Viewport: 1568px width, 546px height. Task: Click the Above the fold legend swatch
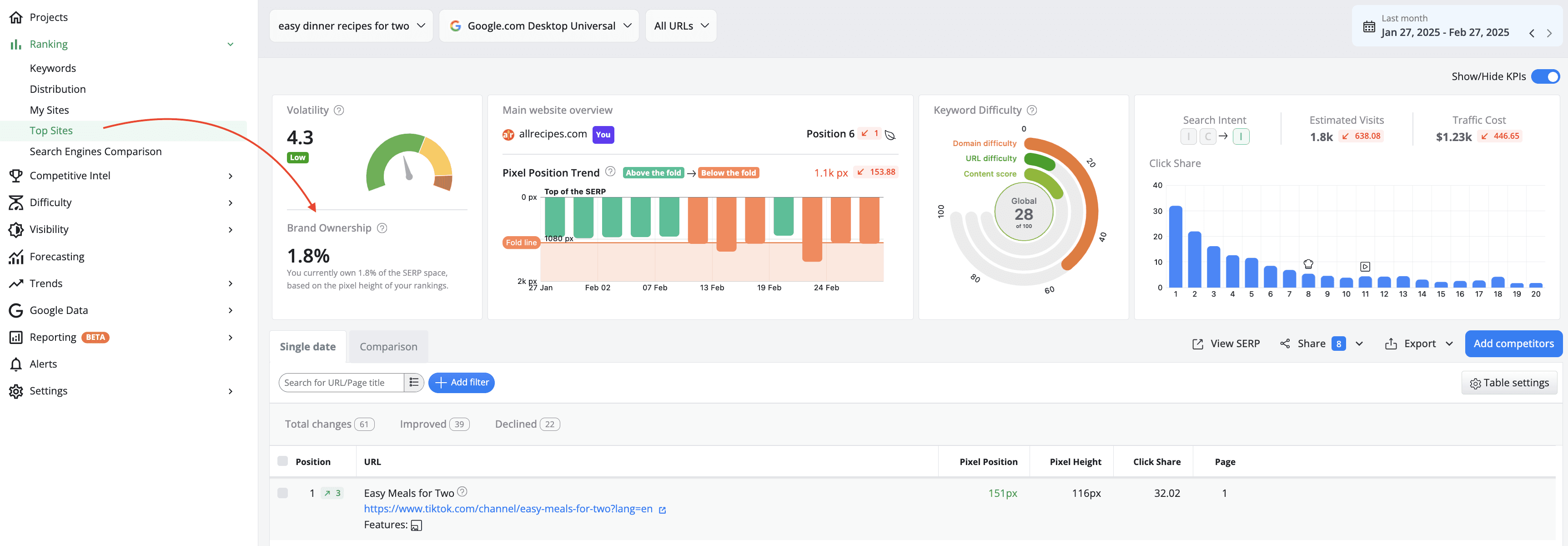[x=653, y=173]
